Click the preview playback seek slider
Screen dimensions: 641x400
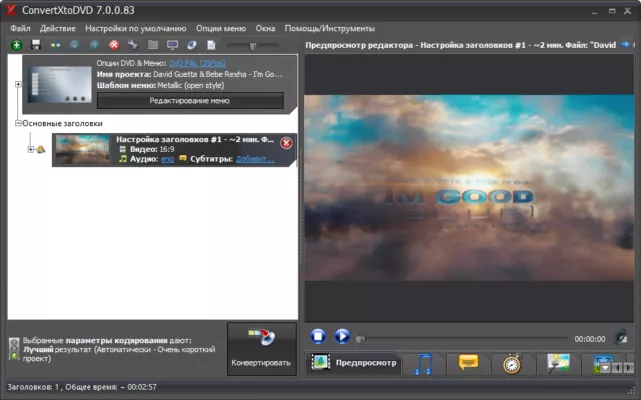(x=462, y=339)
